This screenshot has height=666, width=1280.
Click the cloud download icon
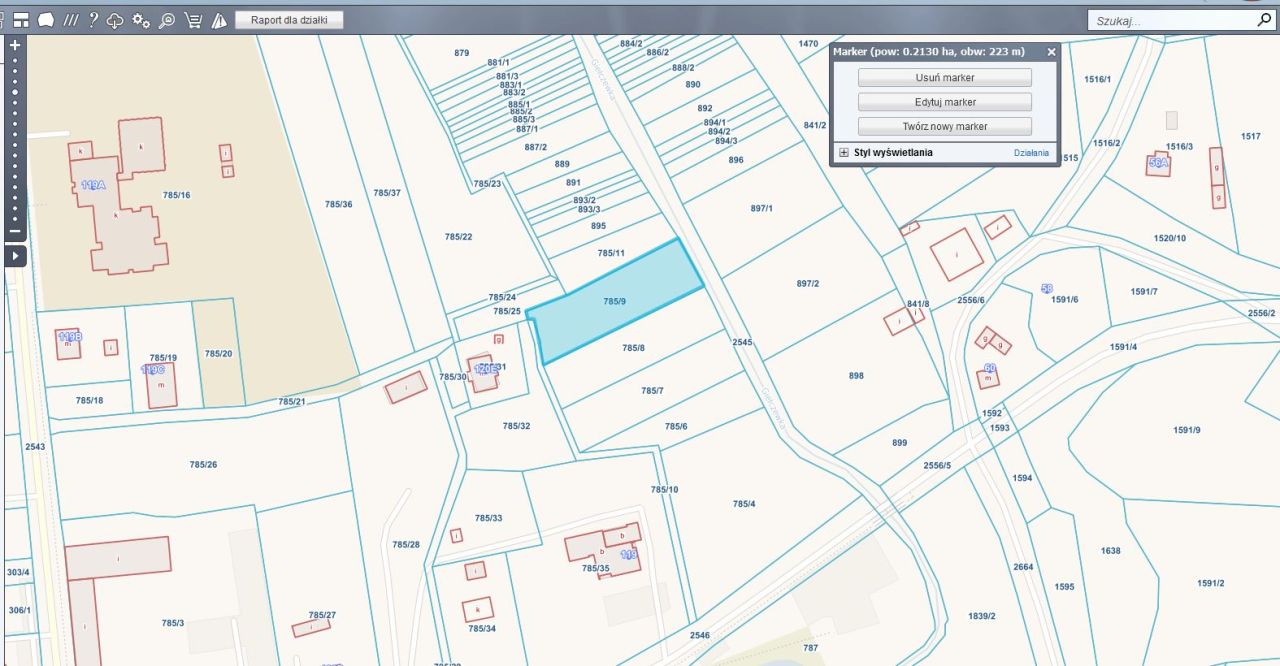(116, 20)
